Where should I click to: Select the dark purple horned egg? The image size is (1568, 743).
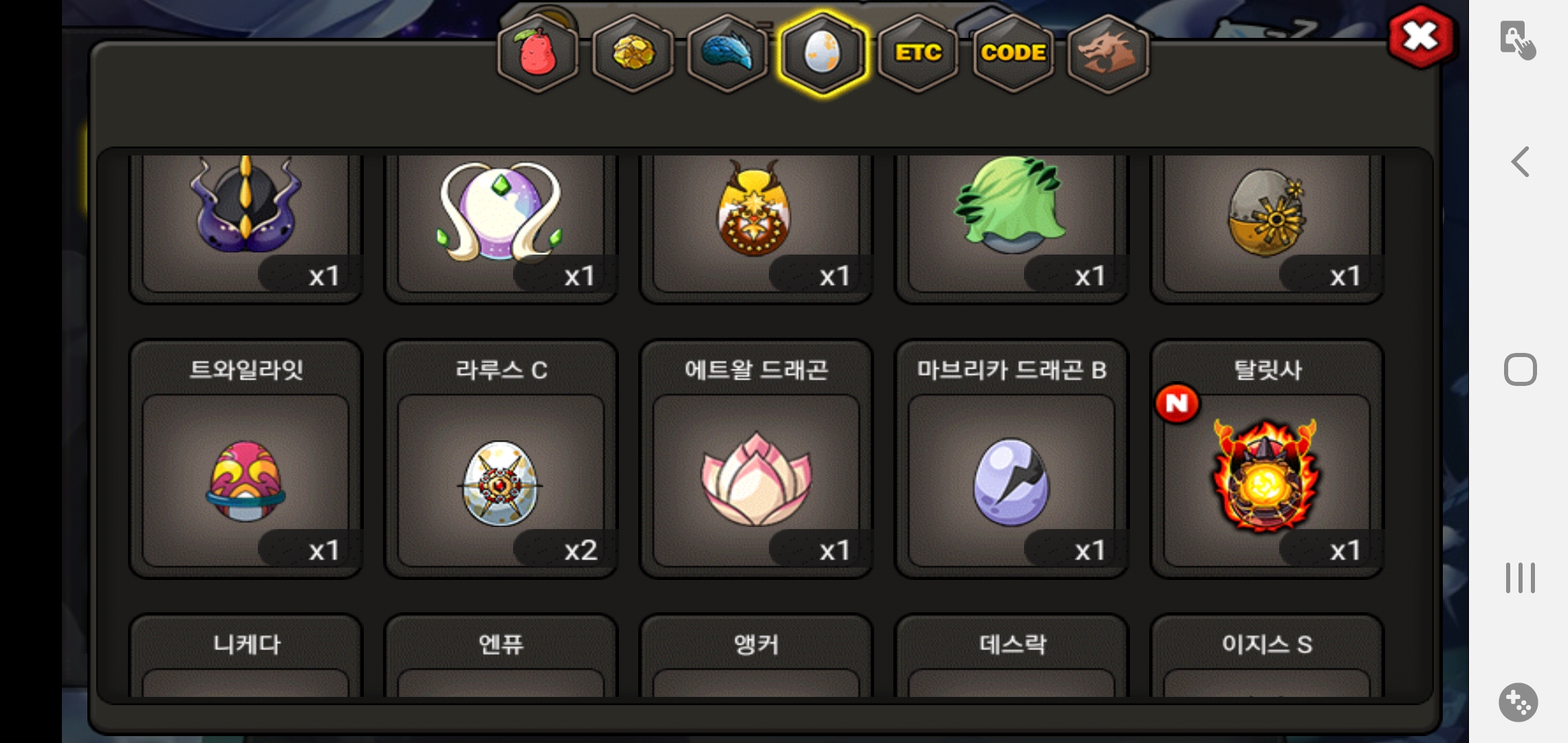pos(246,227)
